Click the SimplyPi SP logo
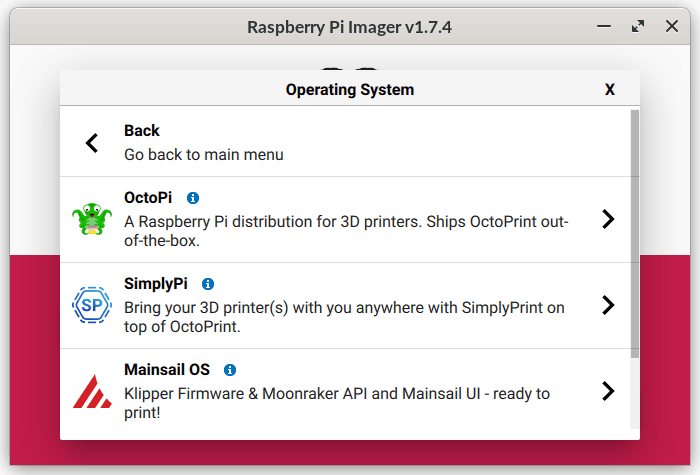Image resolution: width=700 pixels, height=475 pixels. click(92, 305)
